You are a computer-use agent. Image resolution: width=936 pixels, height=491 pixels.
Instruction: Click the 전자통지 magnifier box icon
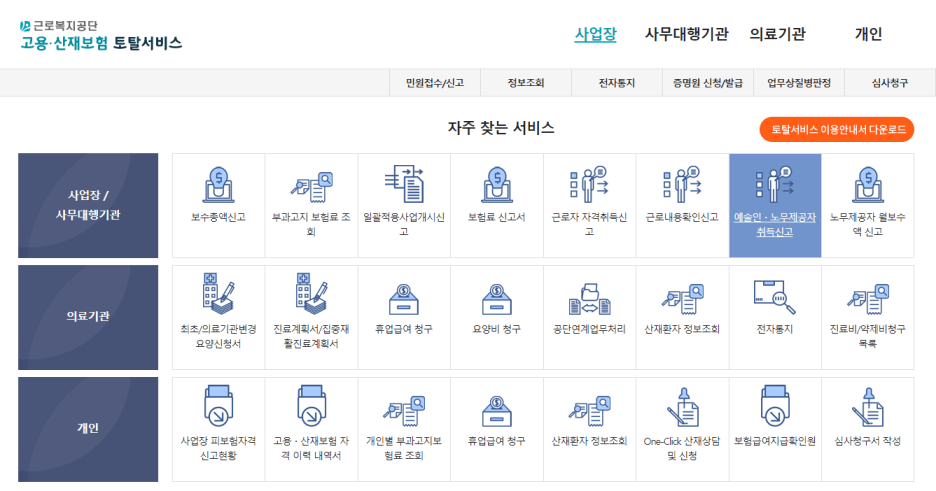(775, 297)
